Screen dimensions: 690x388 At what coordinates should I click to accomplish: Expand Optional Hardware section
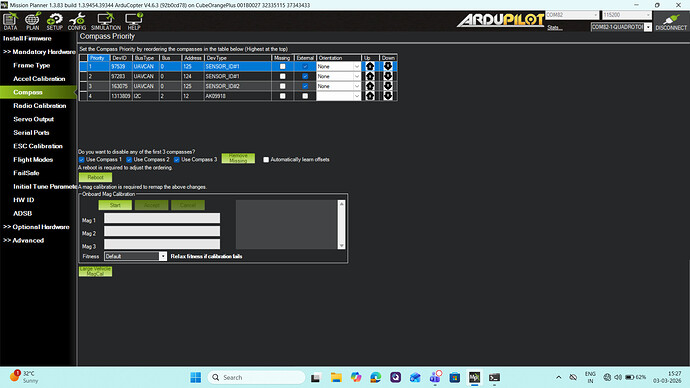point(37,227)
